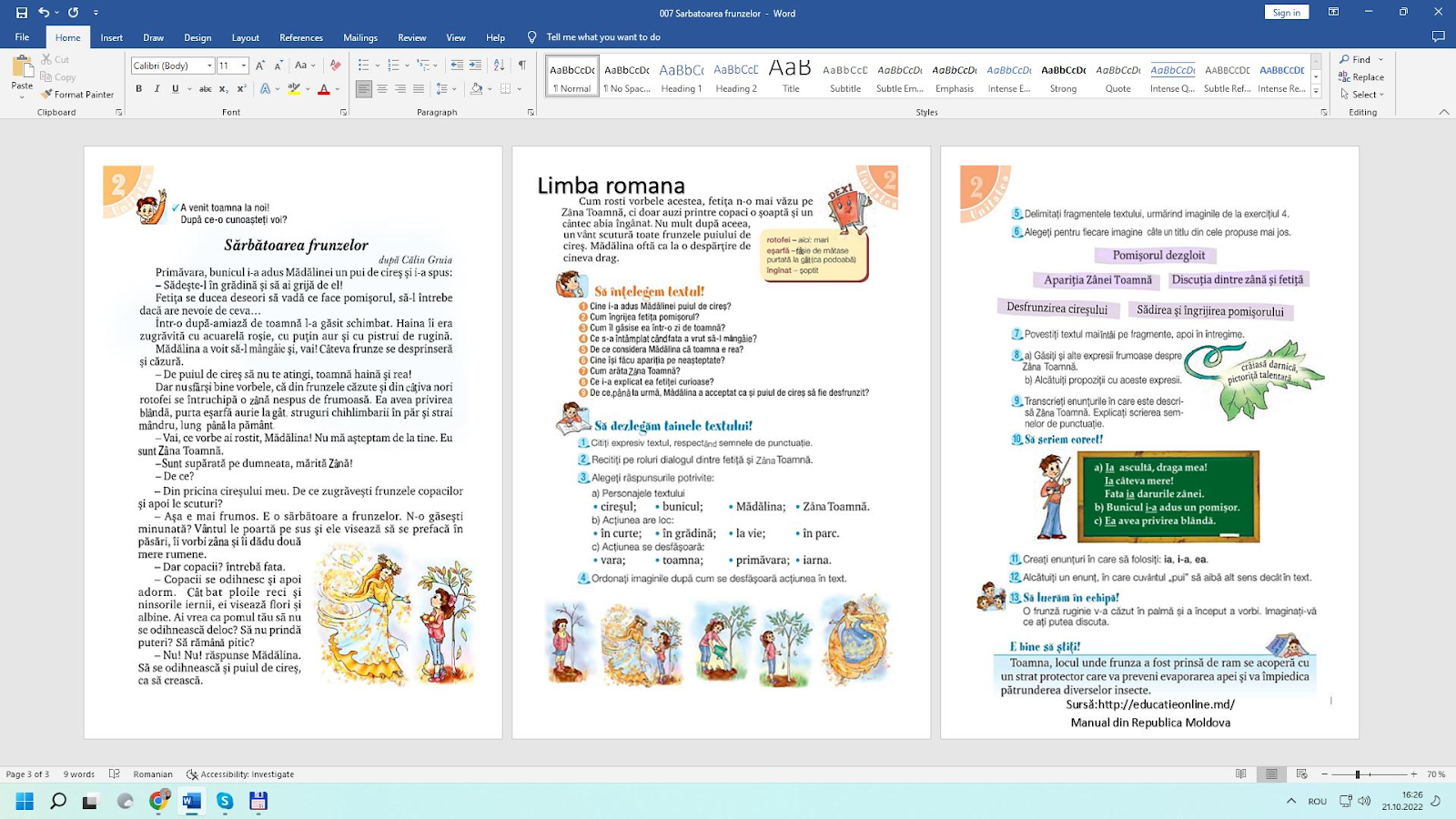The image size is (1456, 819).
Task: Switch to the References tab
Action: (x=301, y=37)
